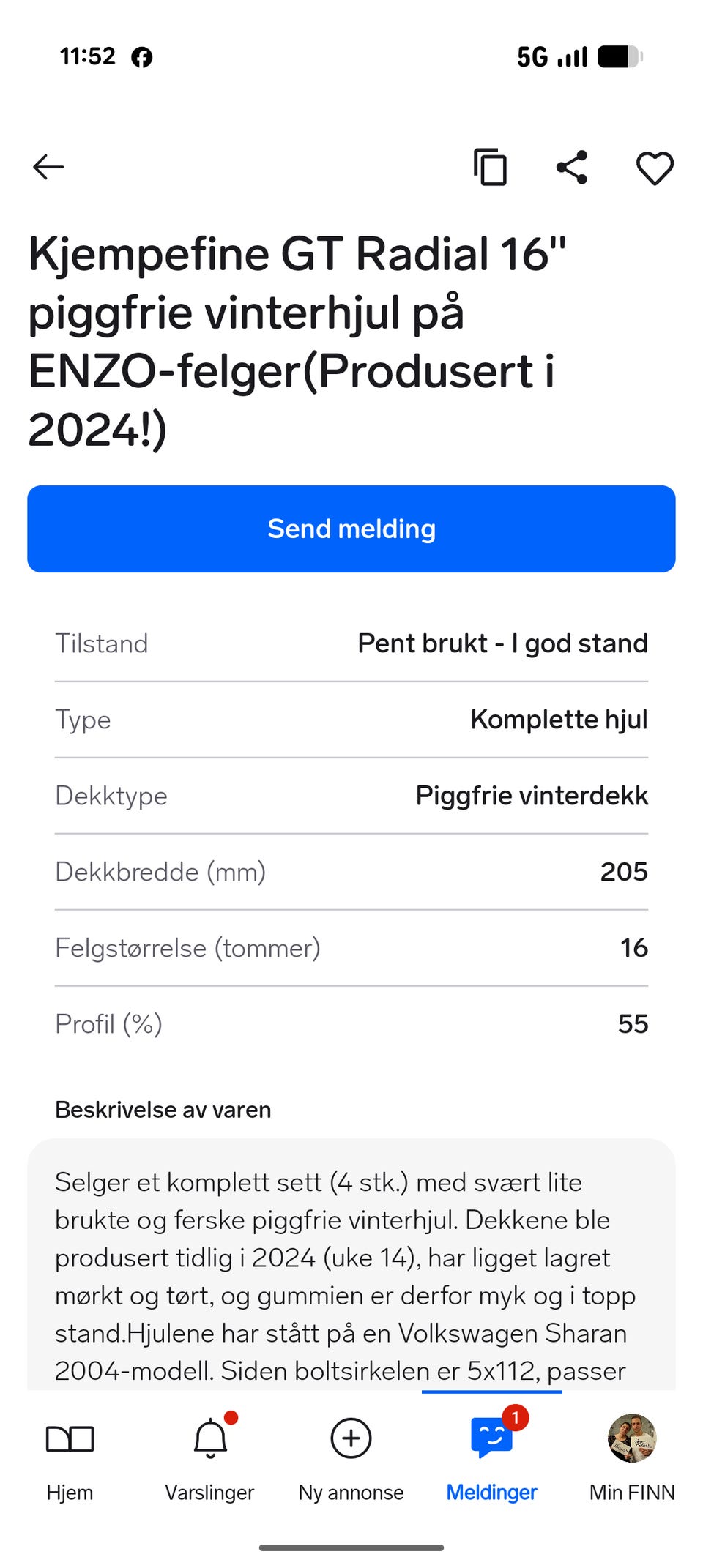Tap the battery indicator in the status bar
Viewport: 703px width, 1568px height.
(x=620, y=56)
